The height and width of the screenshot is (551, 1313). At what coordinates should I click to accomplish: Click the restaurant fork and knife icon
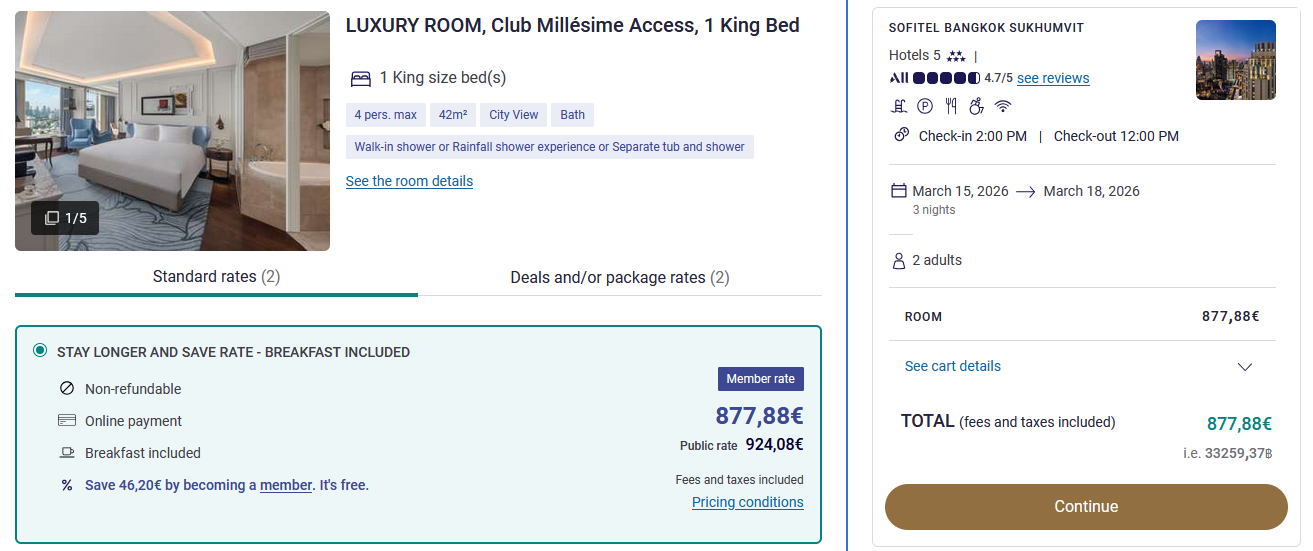(x=951, y=106)
